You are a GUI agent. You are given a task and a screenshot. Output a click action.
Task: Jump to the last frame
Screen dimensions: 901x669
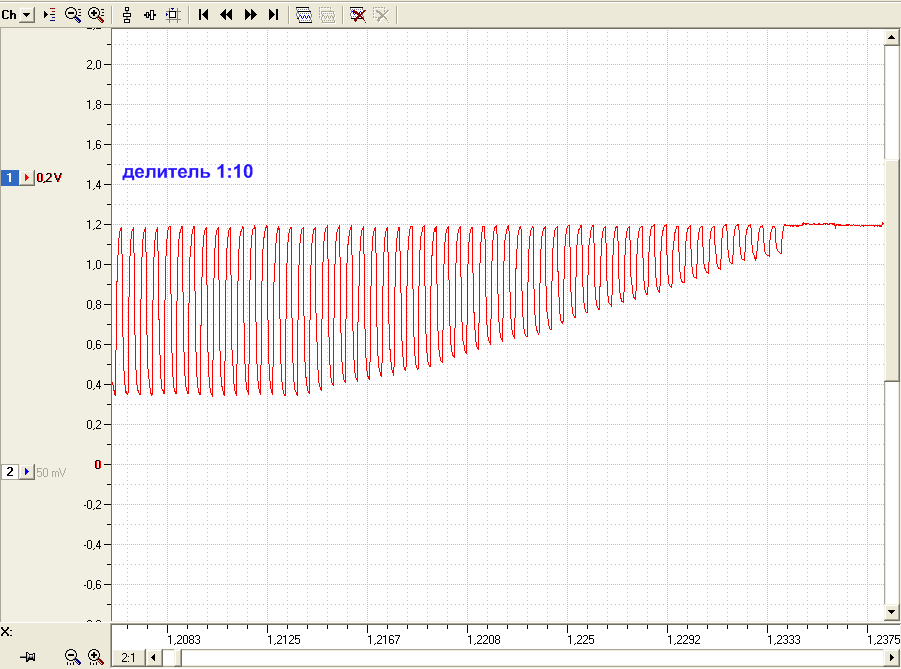tap(274, 15)
